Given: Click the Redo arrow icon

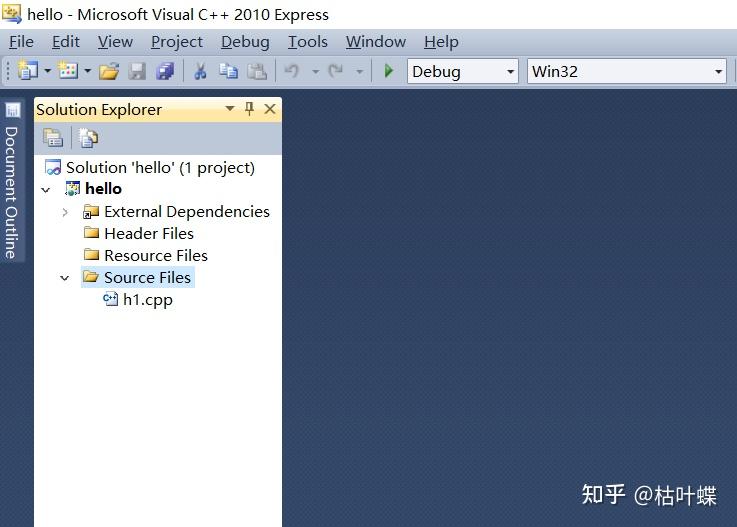Looking at the screenshot, I should (336, 71).
